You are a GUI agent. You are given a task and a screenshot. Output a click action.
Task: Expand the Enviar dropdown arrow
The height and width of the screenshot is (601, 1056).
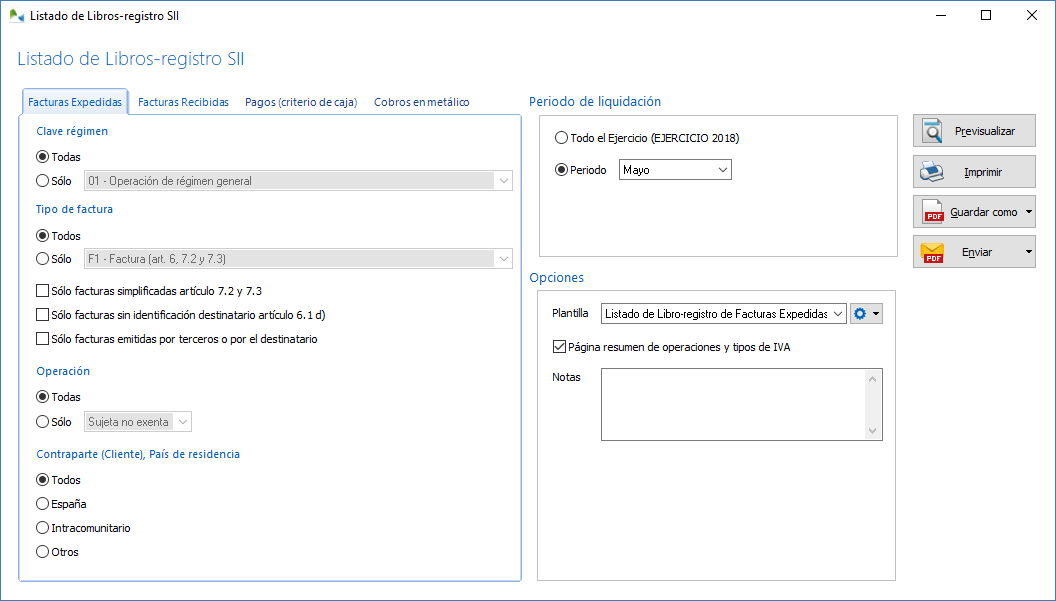click(x=1029, y=252)
